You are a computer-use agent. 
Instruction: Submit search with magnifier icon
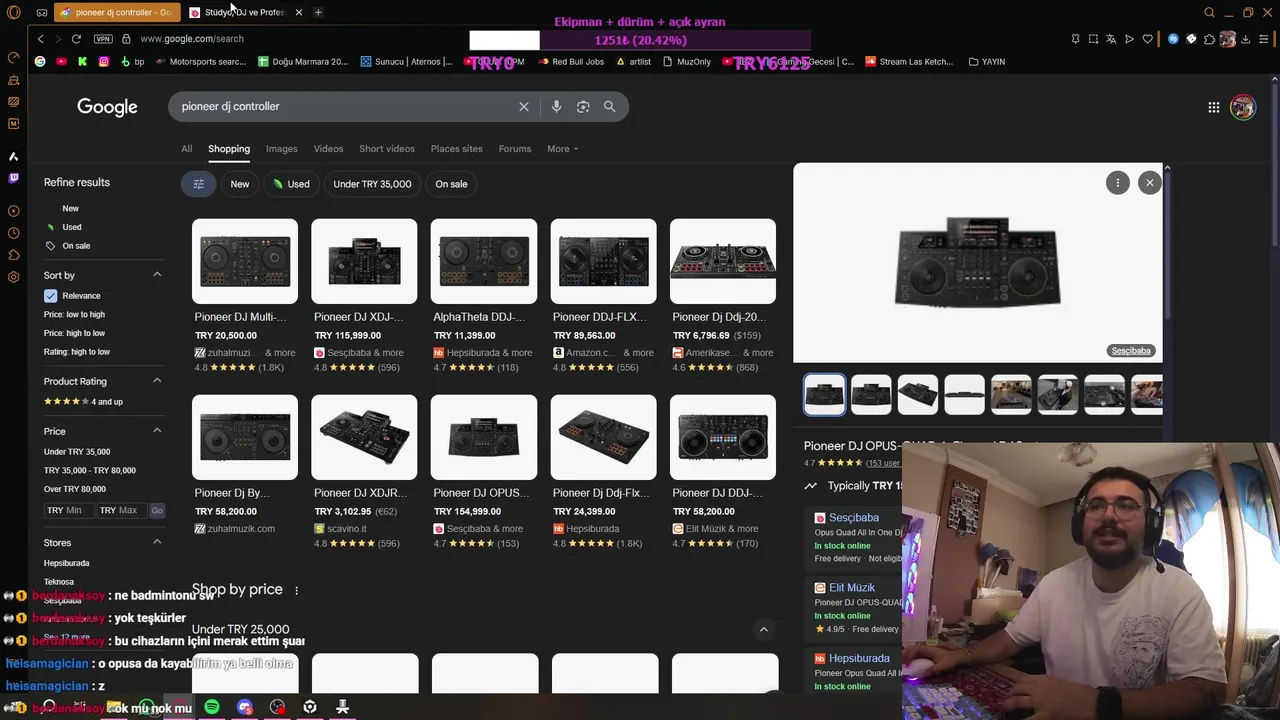pos(609,106)
